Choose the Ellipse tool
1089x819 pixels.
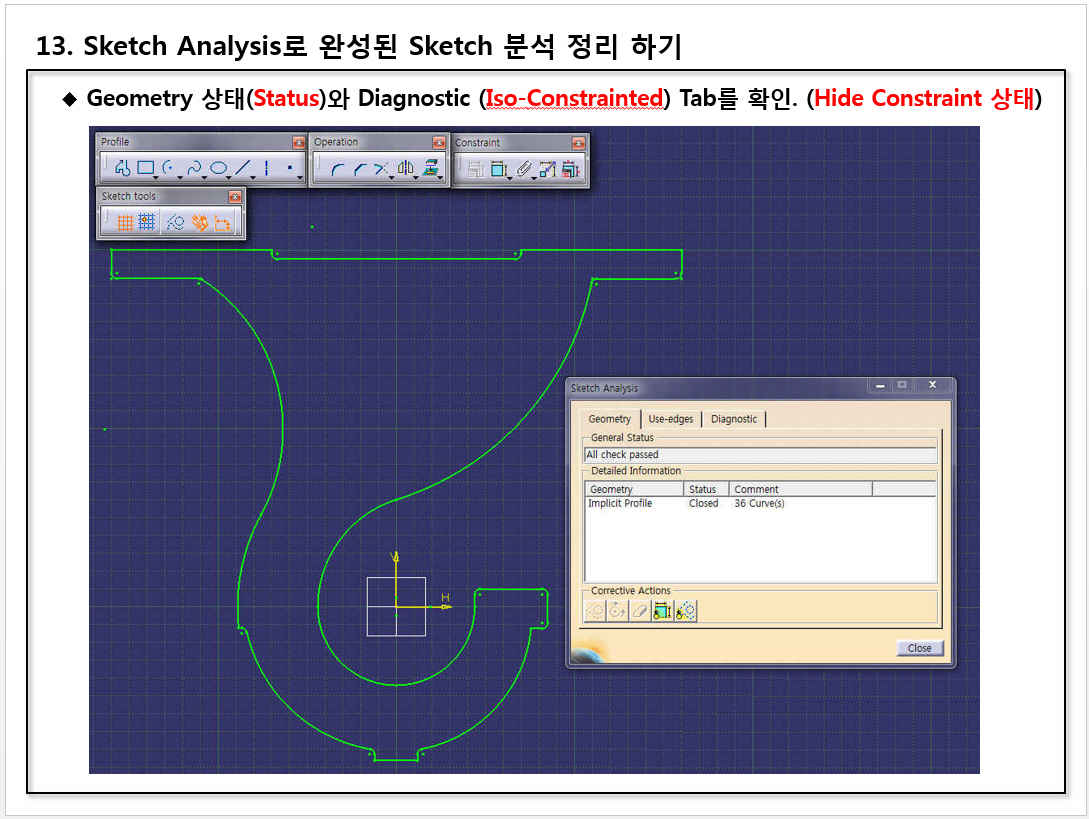(x=218, y=169)
